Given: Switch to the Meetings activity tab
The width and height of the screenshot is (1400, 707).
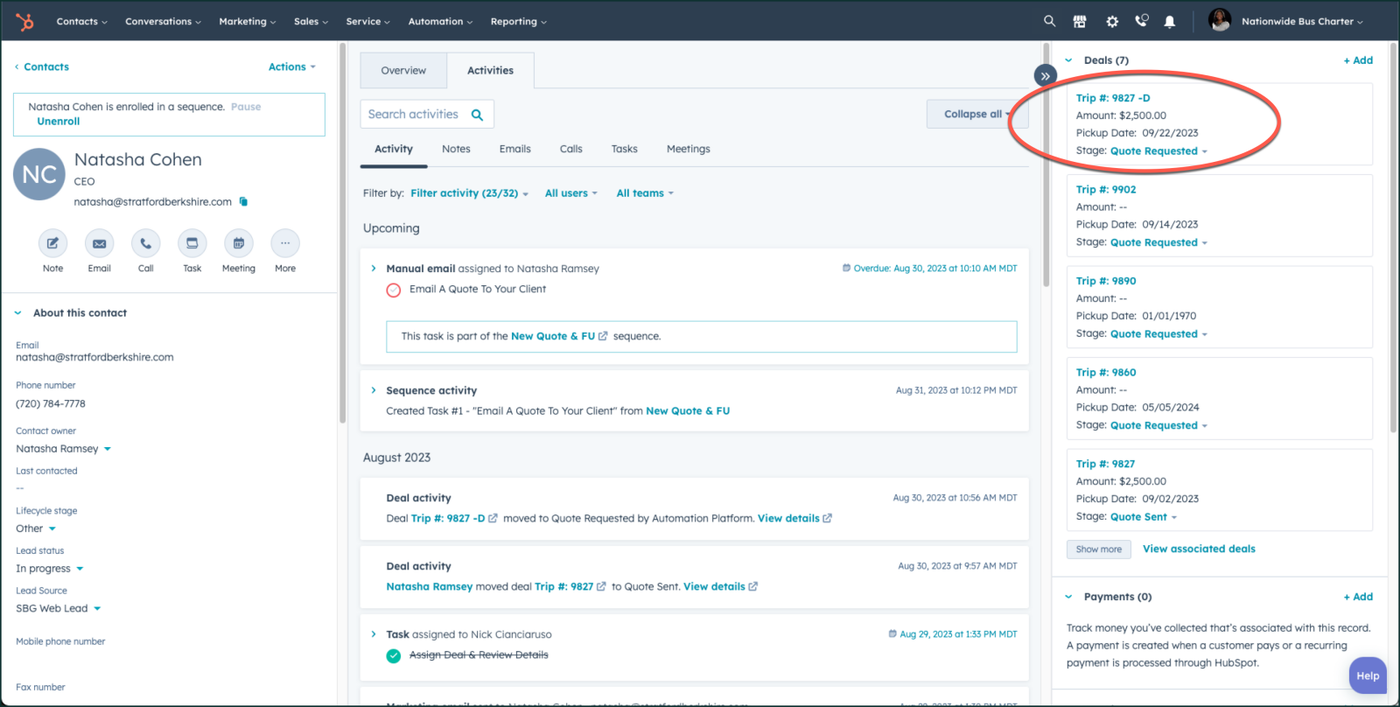Looking at the screenshot, I should tap(688, 149).
